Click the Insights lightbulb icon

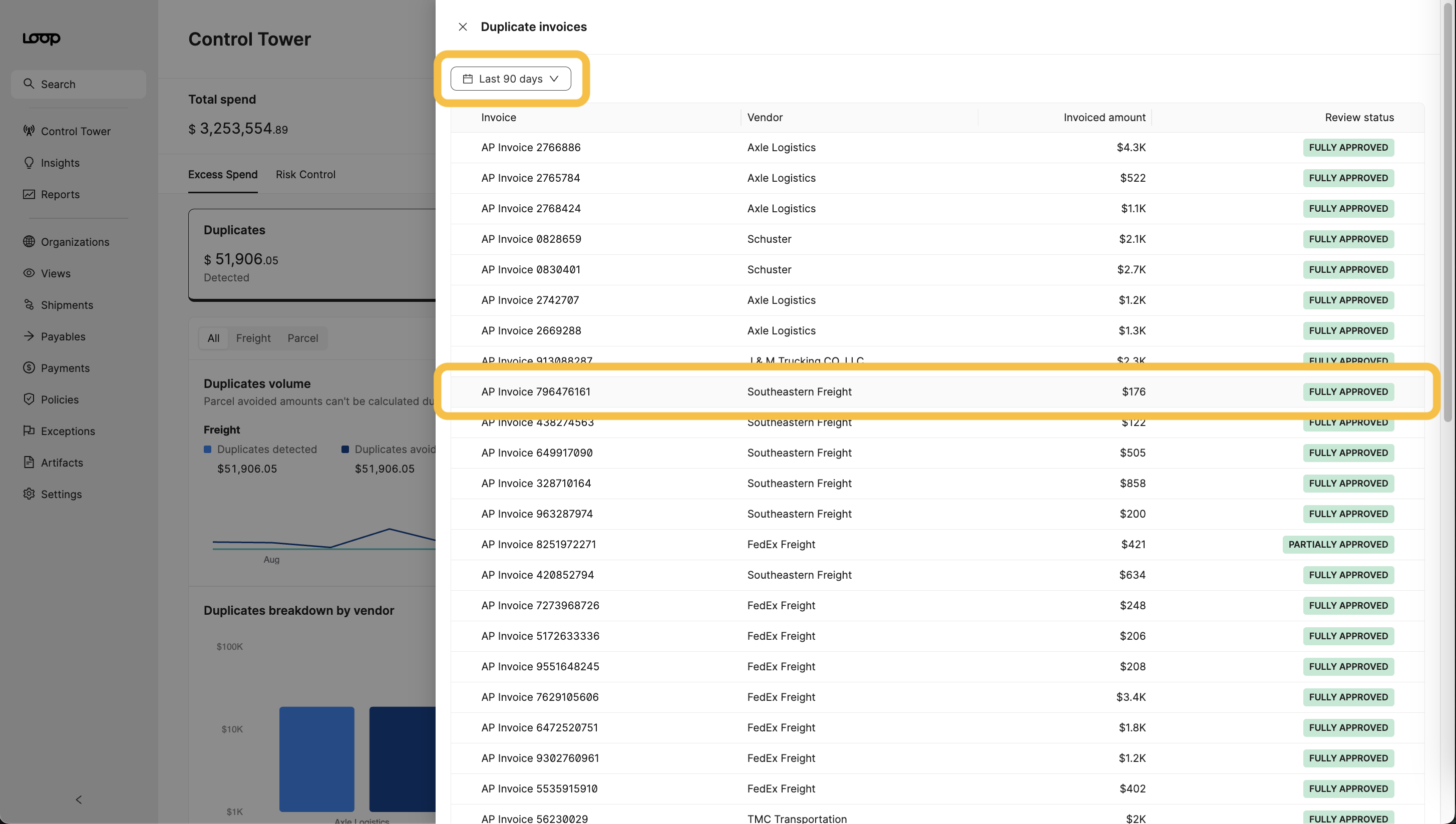click(x=29, y=162)
